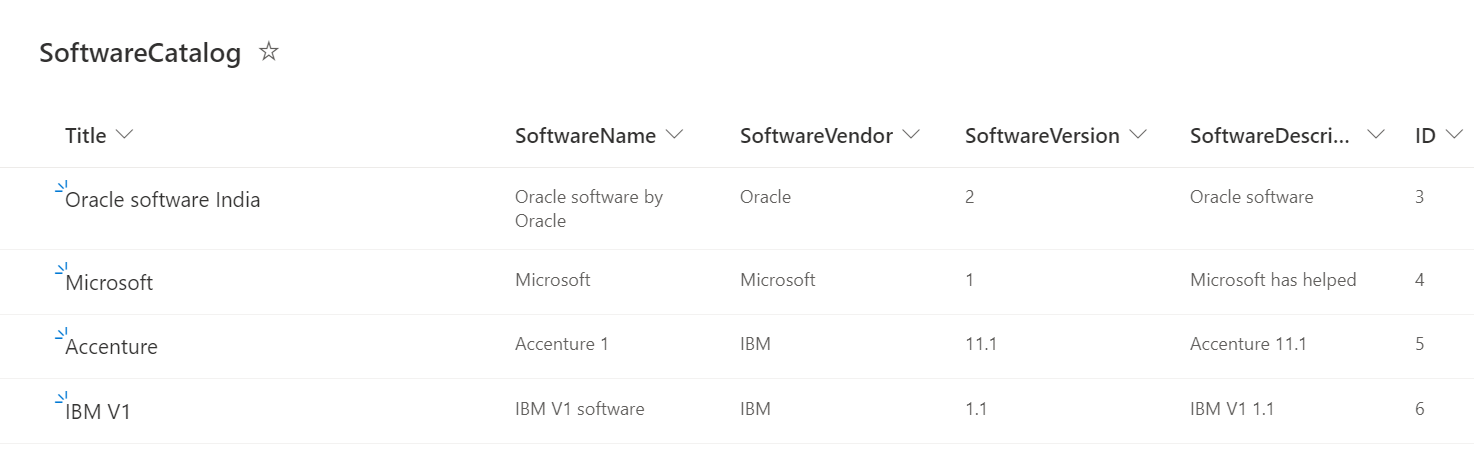Viewport: 1474px width, 475px height.
Task: Select the 'Oracle software by Oracle' cell
Action: click(x=589, y=209)
